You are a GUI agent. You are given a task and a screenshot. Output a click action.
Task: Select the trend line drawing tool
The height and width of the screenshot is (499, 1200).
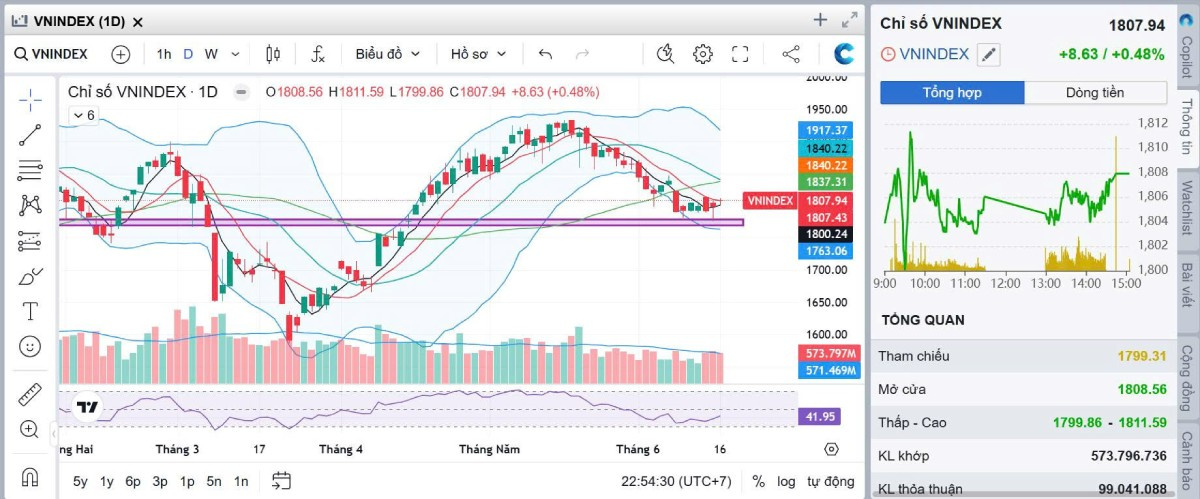pyautogui.click(x=30, y=135)
